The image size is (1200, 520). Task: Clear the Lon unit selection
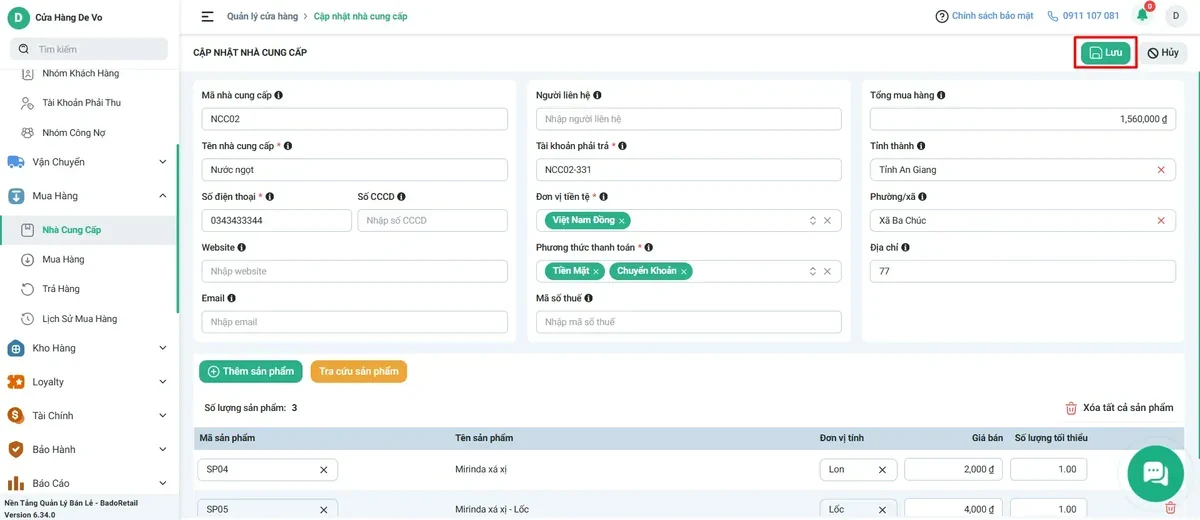click(882, 470)
